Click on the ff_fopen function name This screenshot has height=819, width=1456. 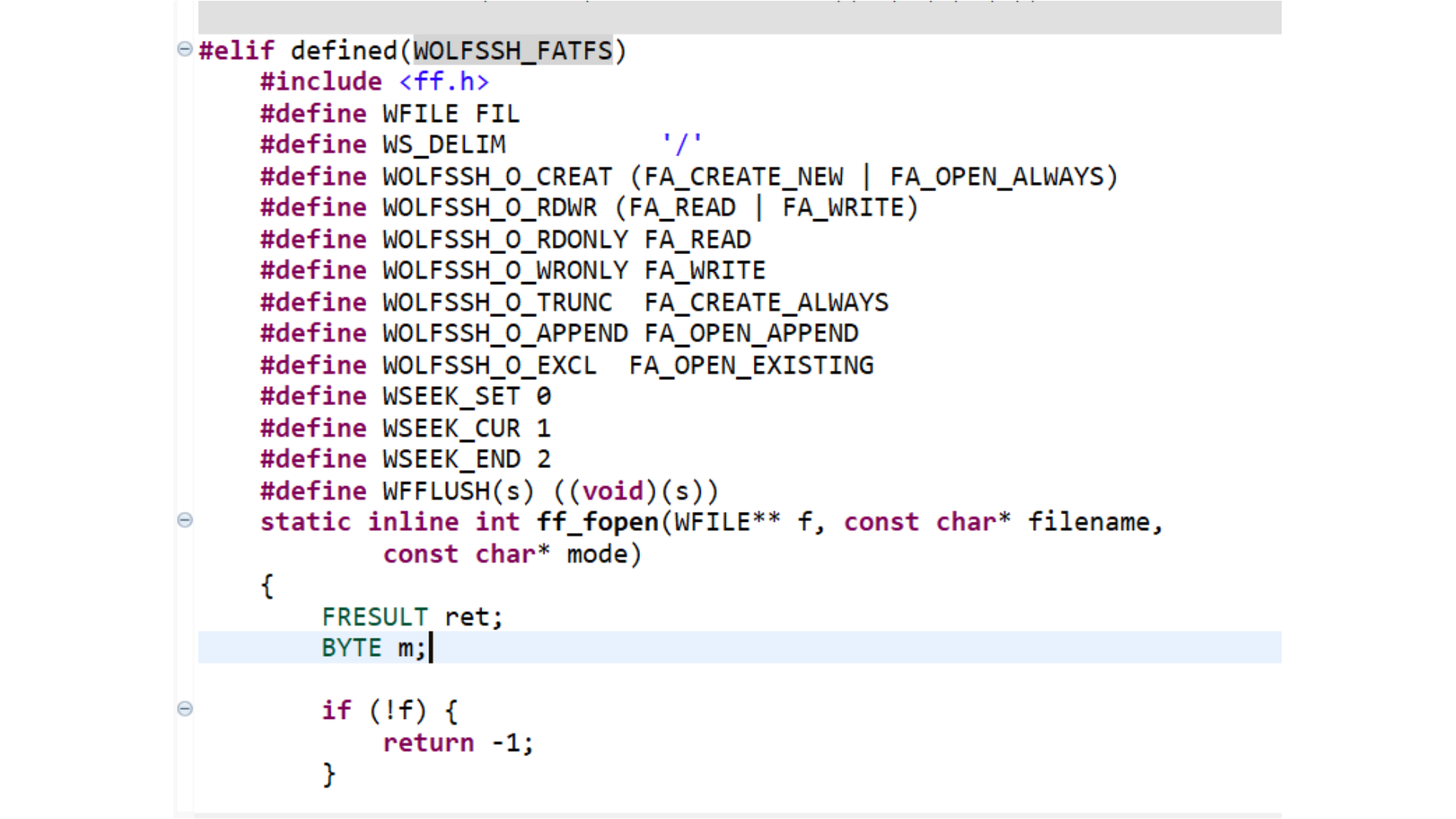598,522
